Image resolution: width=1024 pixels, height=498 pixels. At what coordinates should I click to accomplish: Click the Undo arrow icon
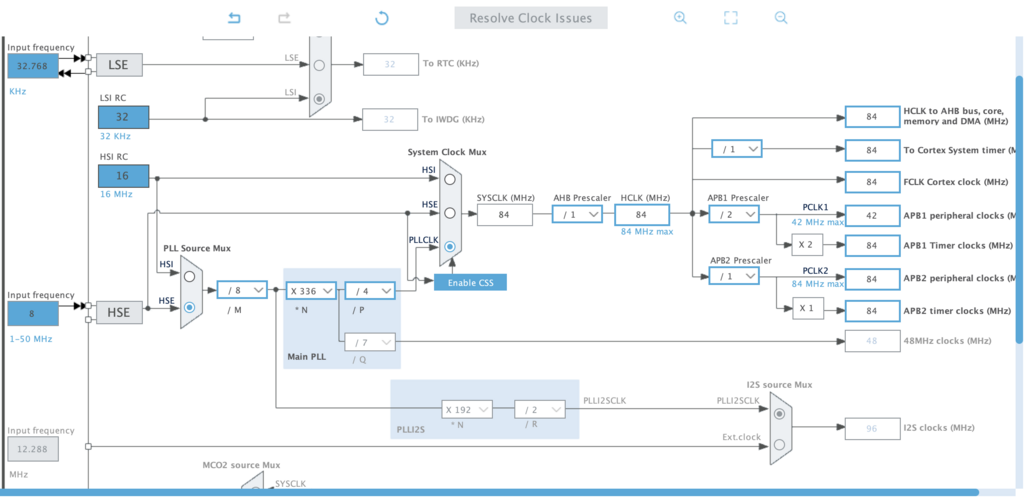pos(234,18)
